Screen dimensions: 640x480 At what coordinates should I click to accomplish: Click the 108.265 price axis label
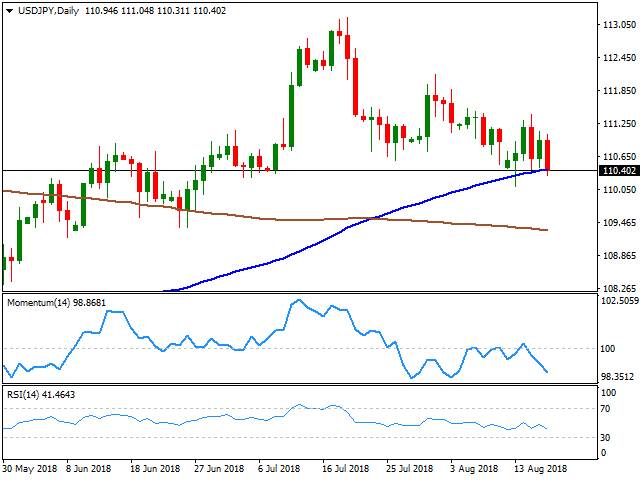(x=619, y=289)
